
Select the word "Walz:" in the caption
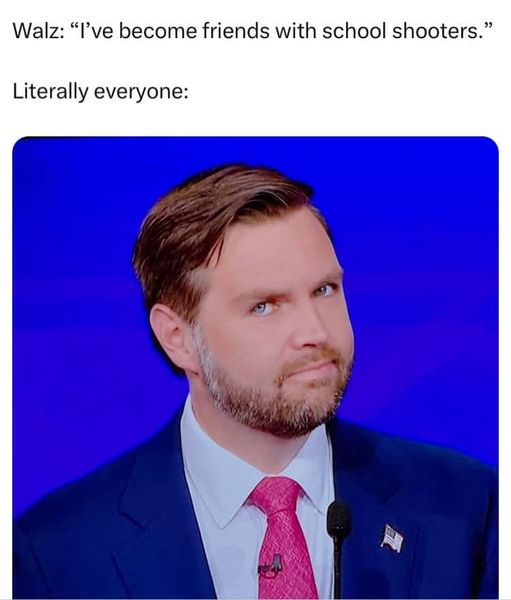[x=38, y=31]
